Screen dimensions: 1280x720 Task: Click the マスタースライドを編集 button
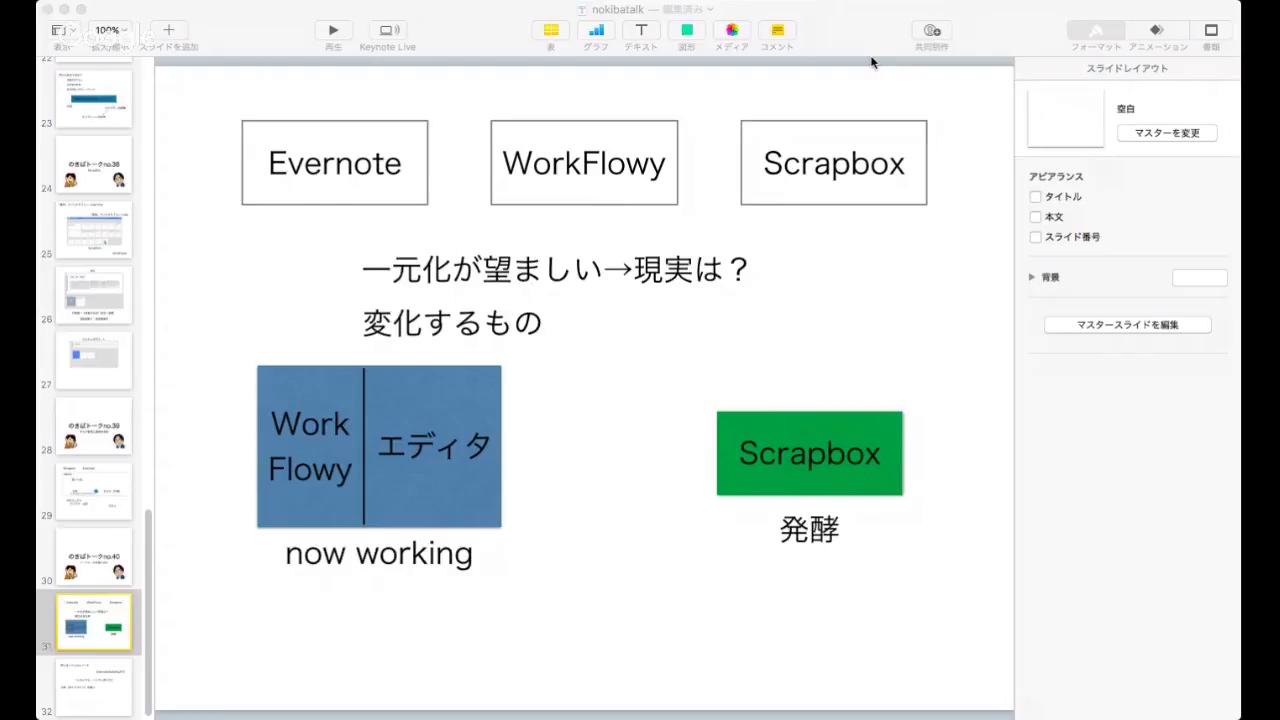click(1127, 325)
